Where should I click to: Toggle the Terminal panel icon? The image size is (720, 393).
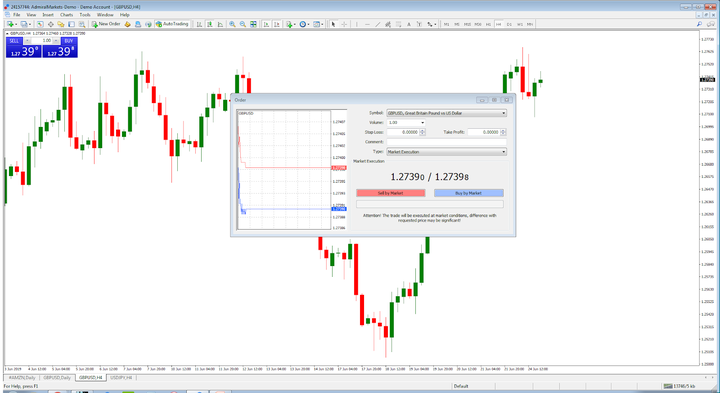click(x=71, y=24)
